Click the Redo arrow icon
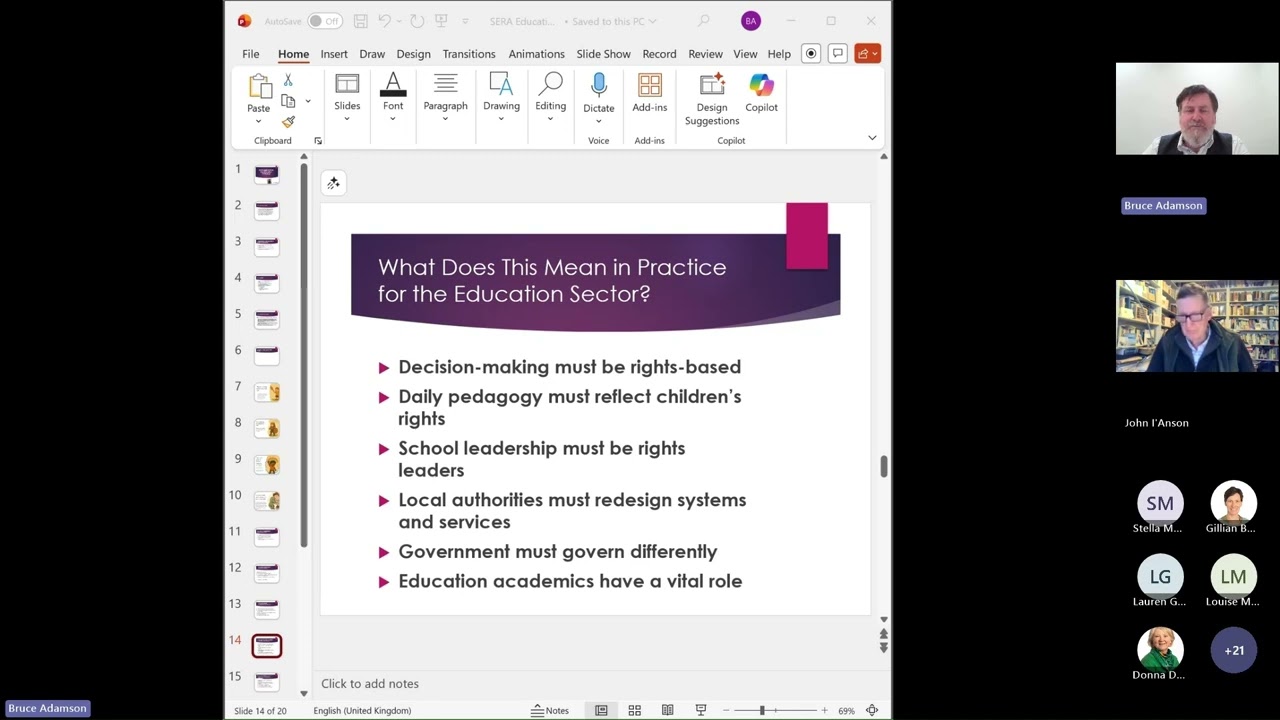This screenshot has width=1280, height=720. 417,21
